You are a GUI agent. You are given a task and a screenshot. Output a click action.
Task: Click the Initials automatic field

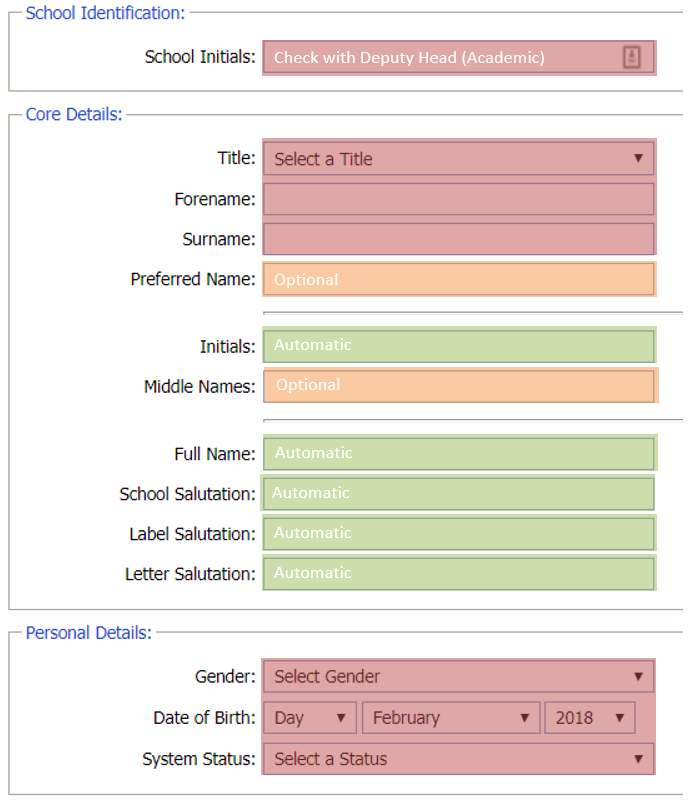(x=458, y=345)
